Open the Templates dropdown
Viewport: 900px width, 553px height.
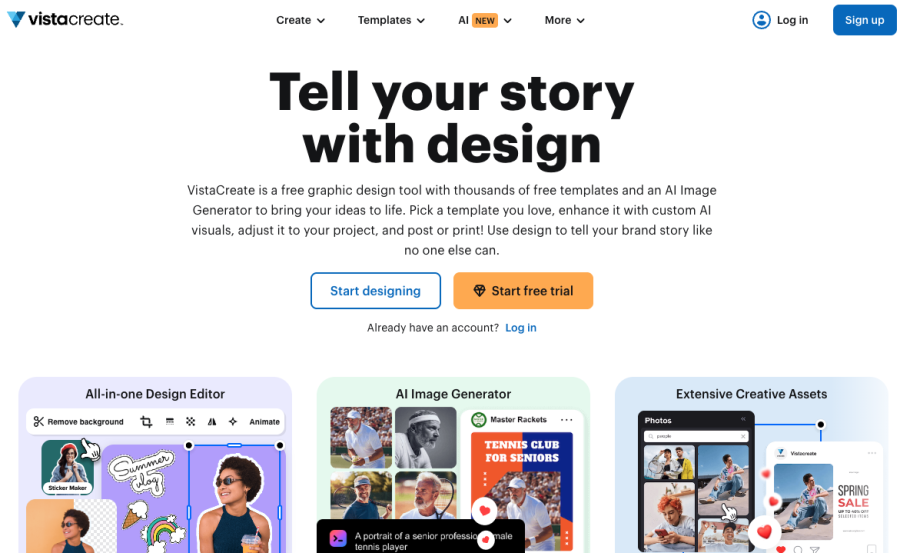click(x=391, y=20)
